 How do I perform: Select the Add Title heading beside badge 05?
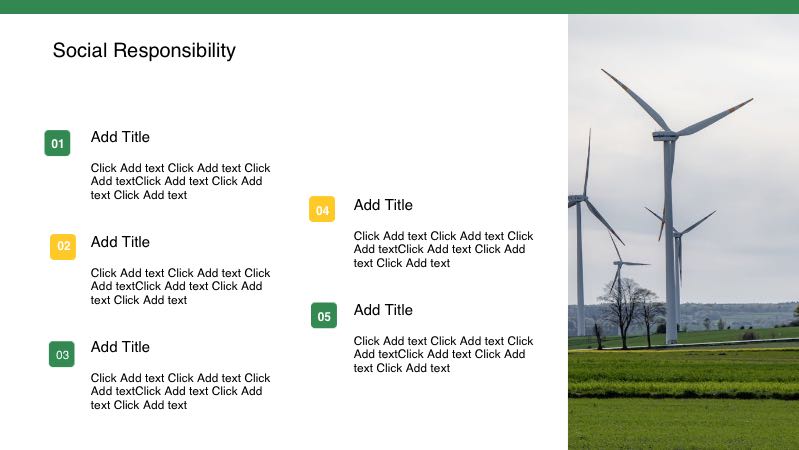(383, 310)
